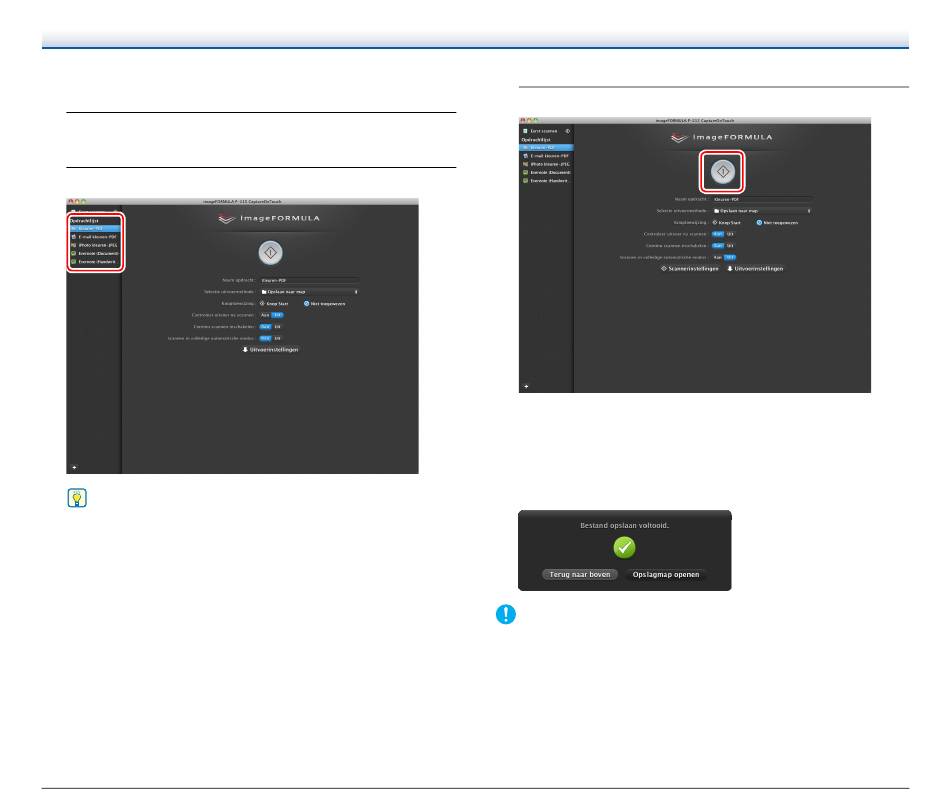This screenshot has height=806, width=950.
Task: Expand Uitvoerinstellingen in the left window
Action: [x=270, y=349]
